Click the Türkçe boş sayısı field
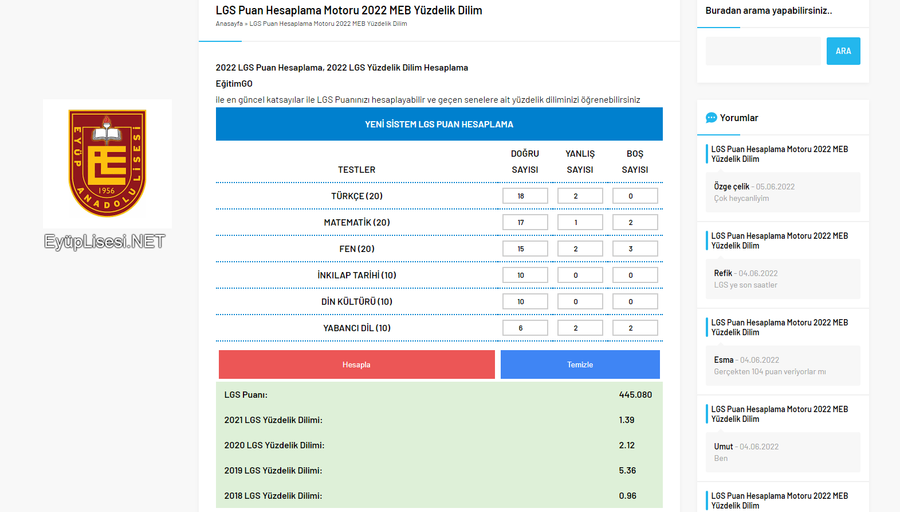The height and width of the screenshot is (512, 900). (x=635, y=196)
